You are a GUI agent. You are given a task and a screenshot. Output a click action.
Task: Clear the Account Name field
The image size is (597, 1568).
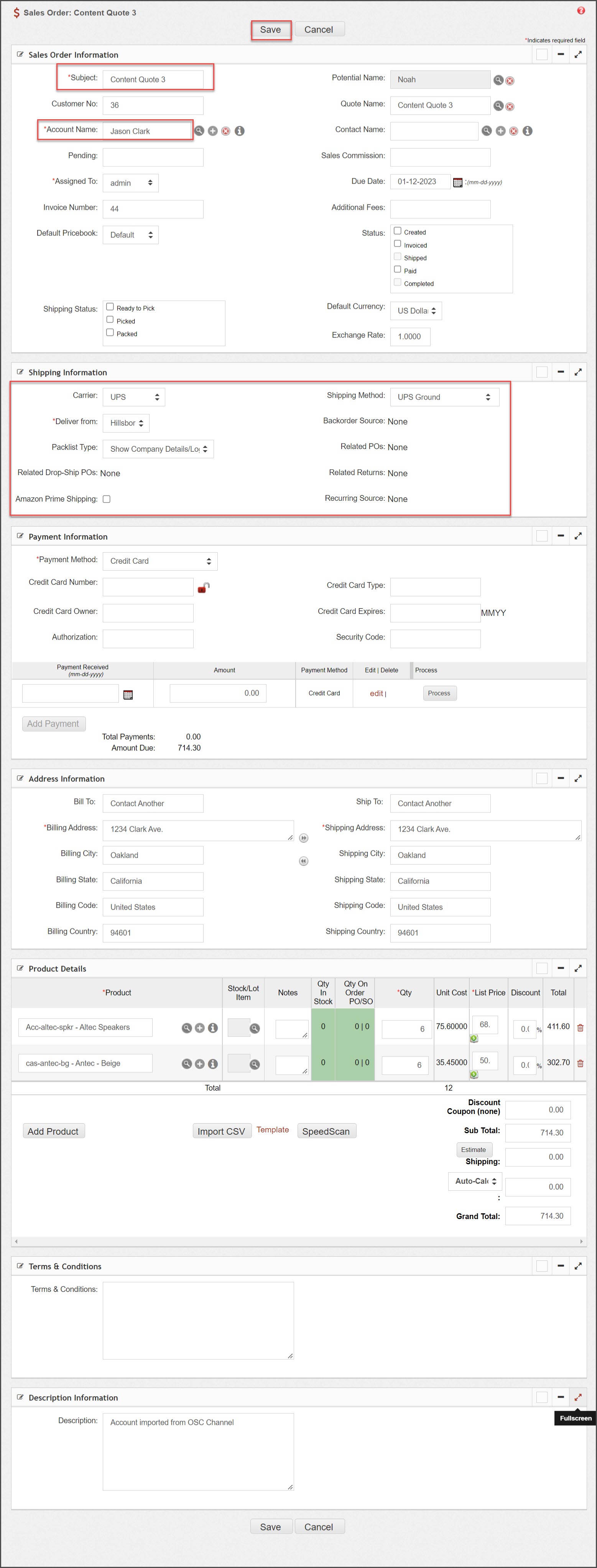[x=226, y=131]
